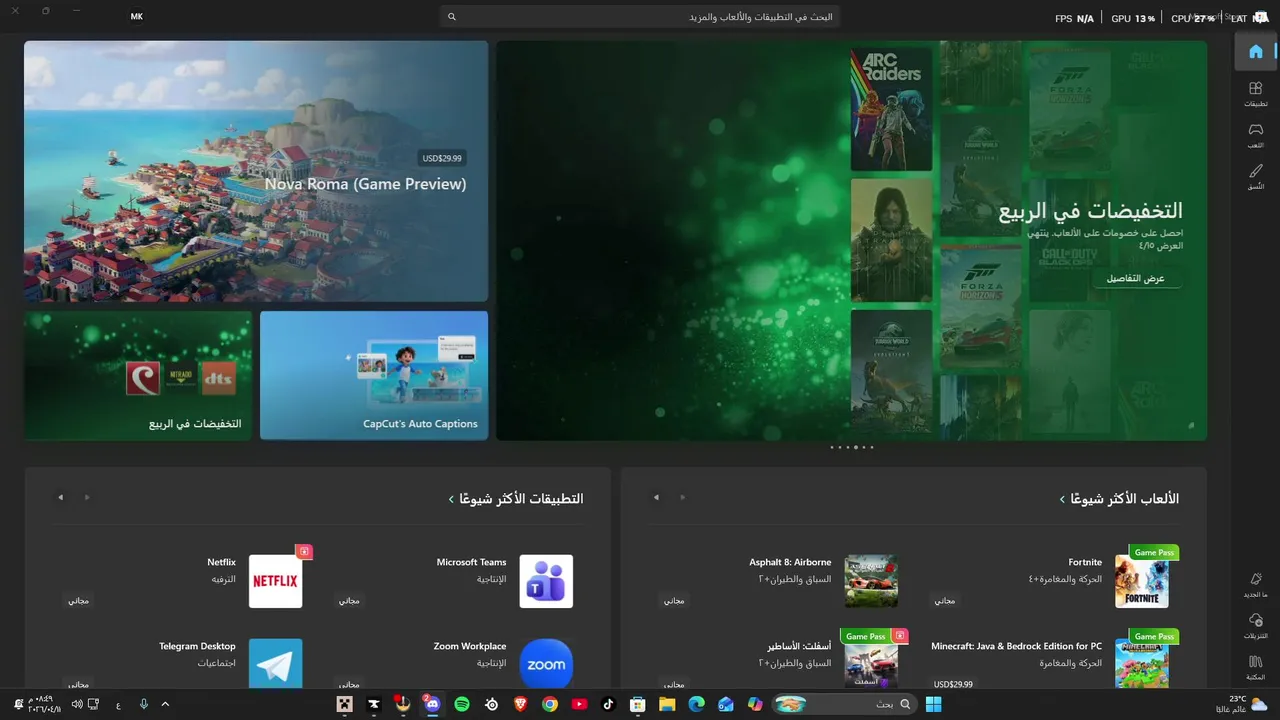Click the right arrow in the popular apps carousel

tap(87, 497)
